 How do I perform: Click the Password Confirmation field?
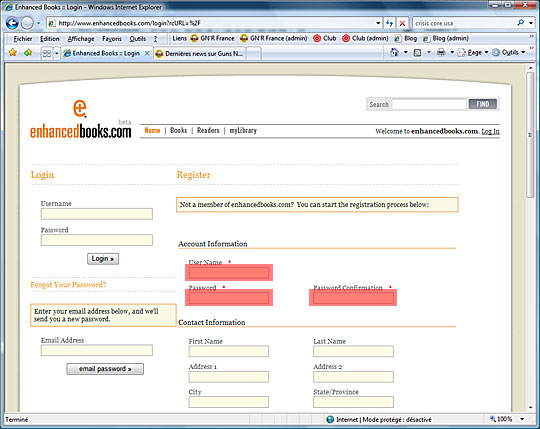(x=353, y=298)
